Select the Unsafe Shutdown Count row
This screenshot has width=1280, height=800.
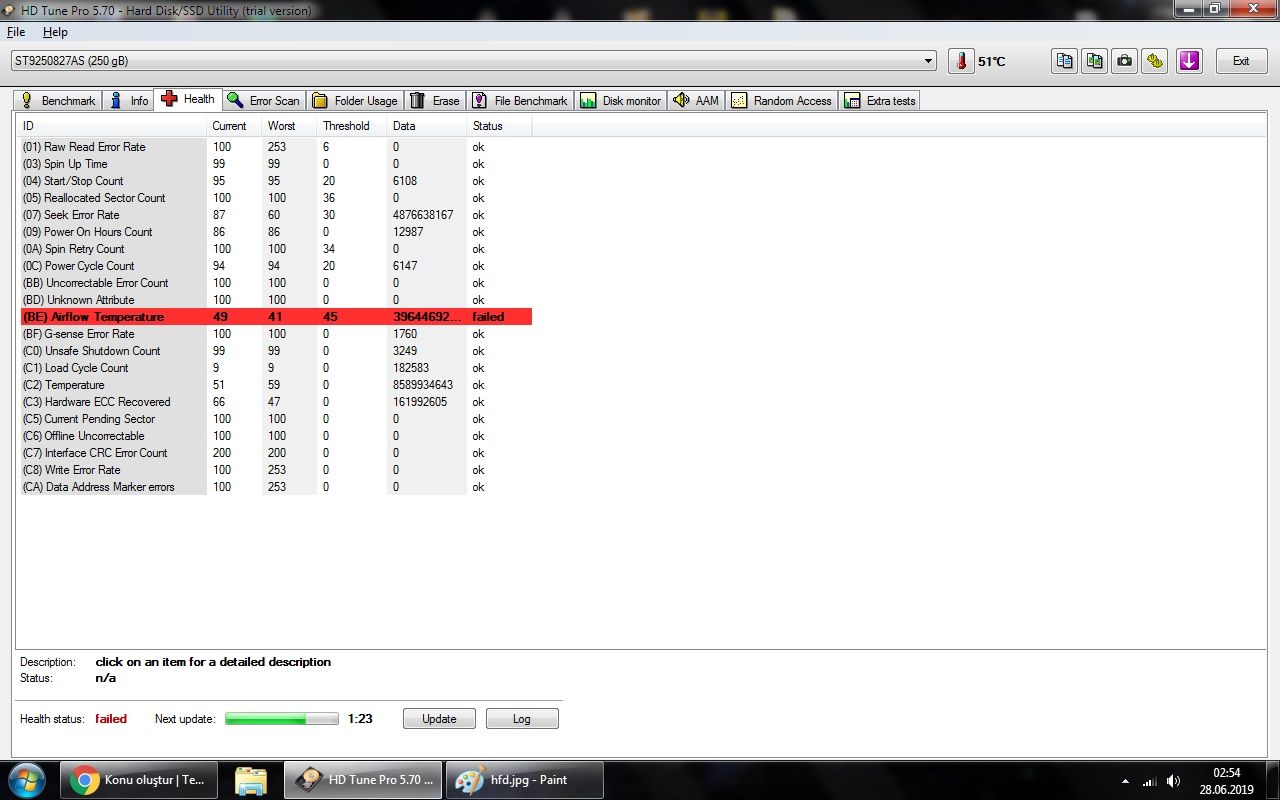click(276, 351)
